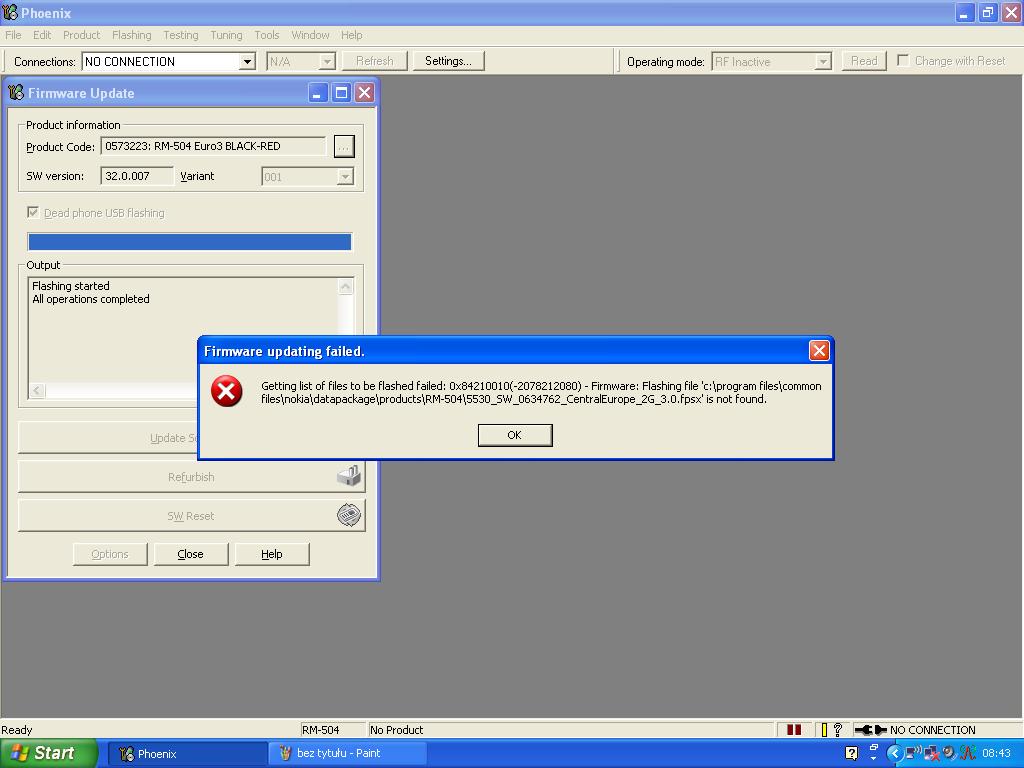Click the wireless network tray icon
The image size is (1024, 768).
pos(913,753)
